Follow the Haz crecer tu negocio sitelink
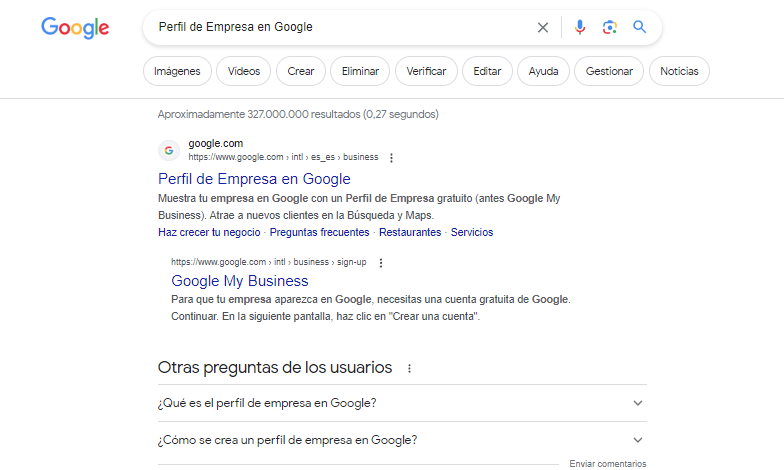 point(209,232)
